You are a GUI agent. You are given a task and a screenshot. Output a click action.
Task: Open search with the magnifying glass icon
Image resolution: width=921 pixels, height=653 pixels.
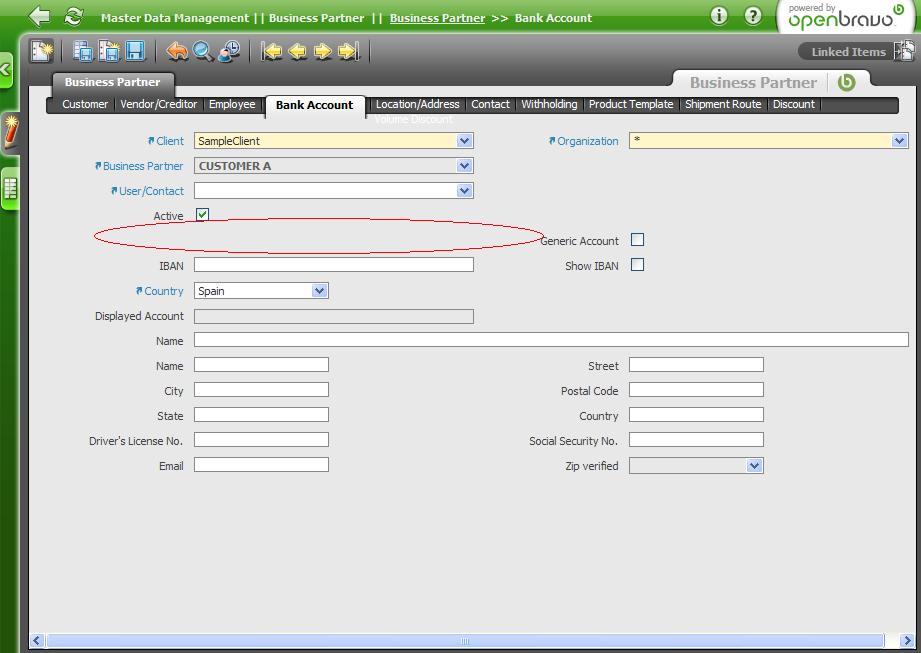coord(203,51)
